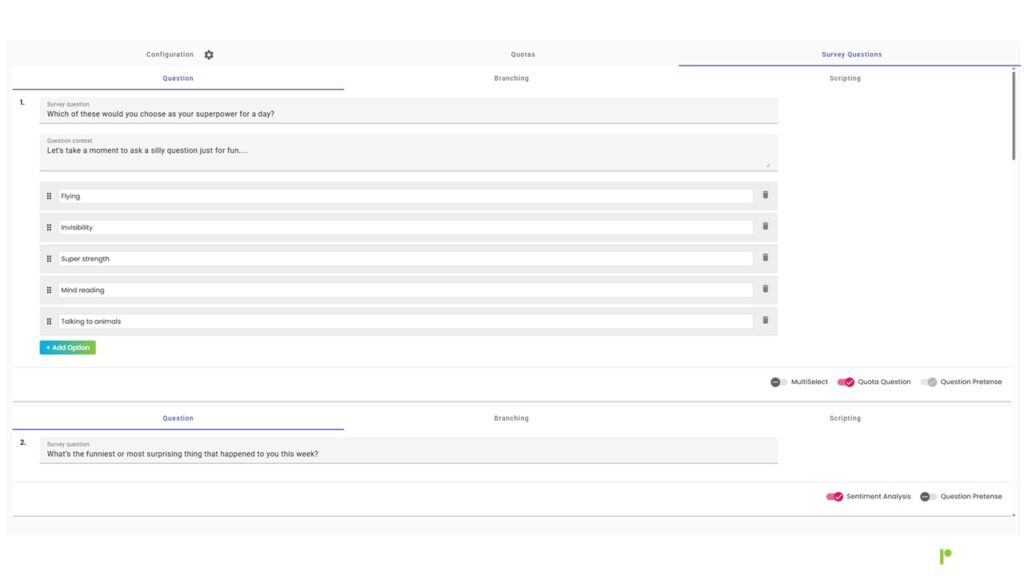The image size is (1024, 576).
Task: Toggle Question Pretense for question 1
Action: [x=929, y=382]
